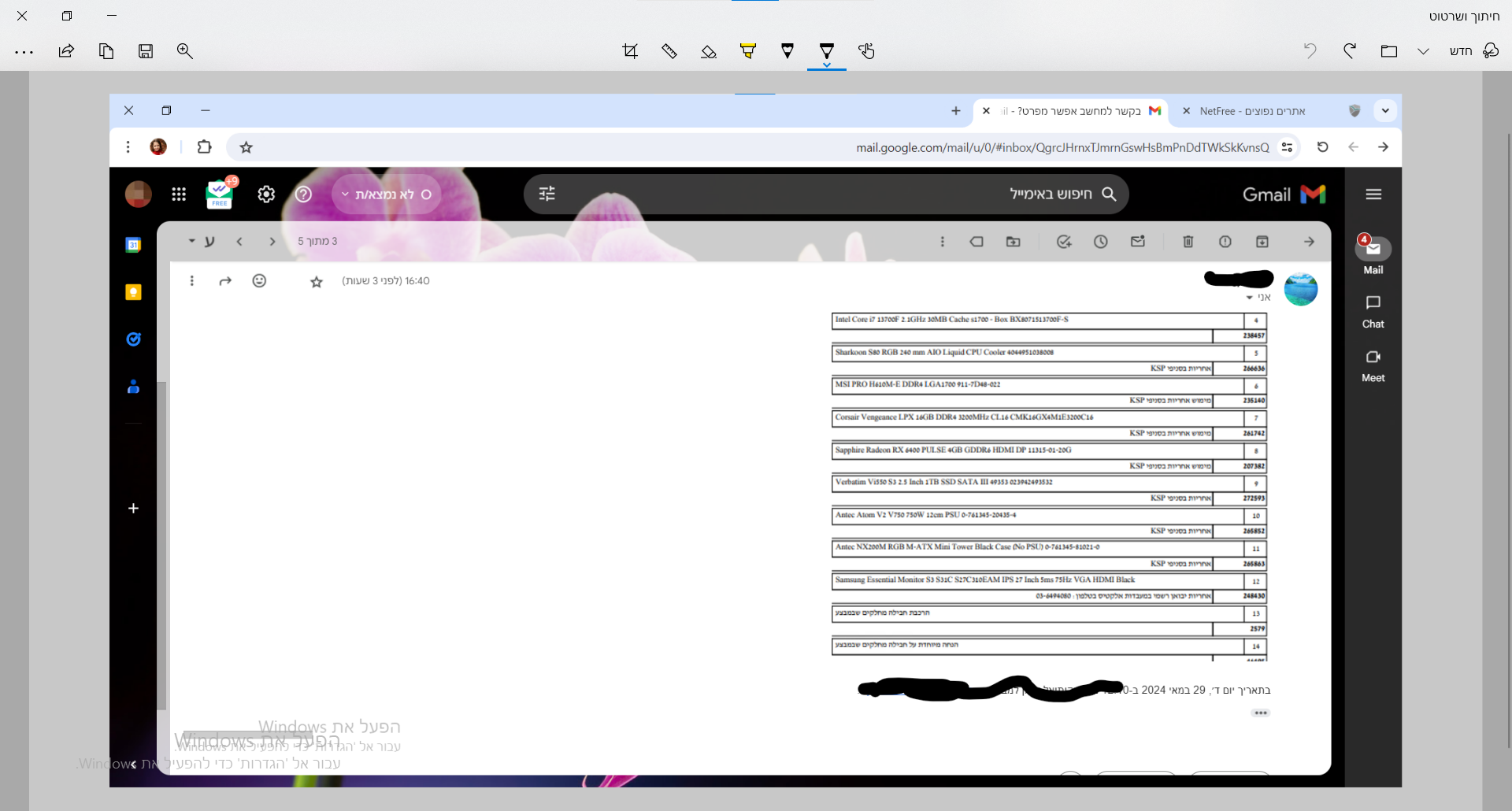
Task: Select the eraser tool
Action: coord(709,51)
